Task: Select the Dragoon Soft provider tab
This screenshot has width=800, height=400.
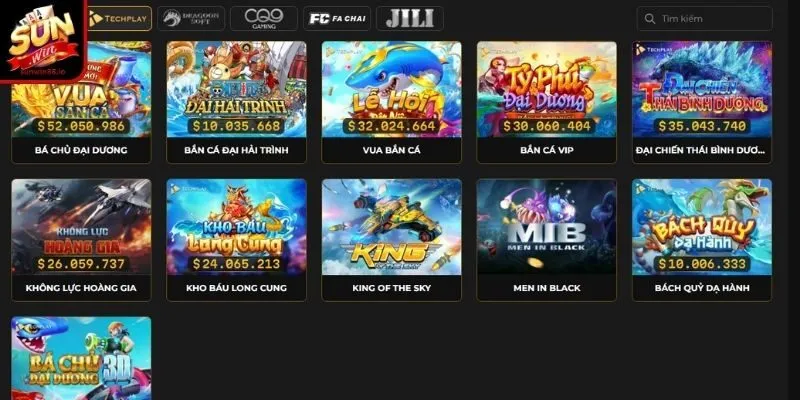Action: tap(191, 19)
